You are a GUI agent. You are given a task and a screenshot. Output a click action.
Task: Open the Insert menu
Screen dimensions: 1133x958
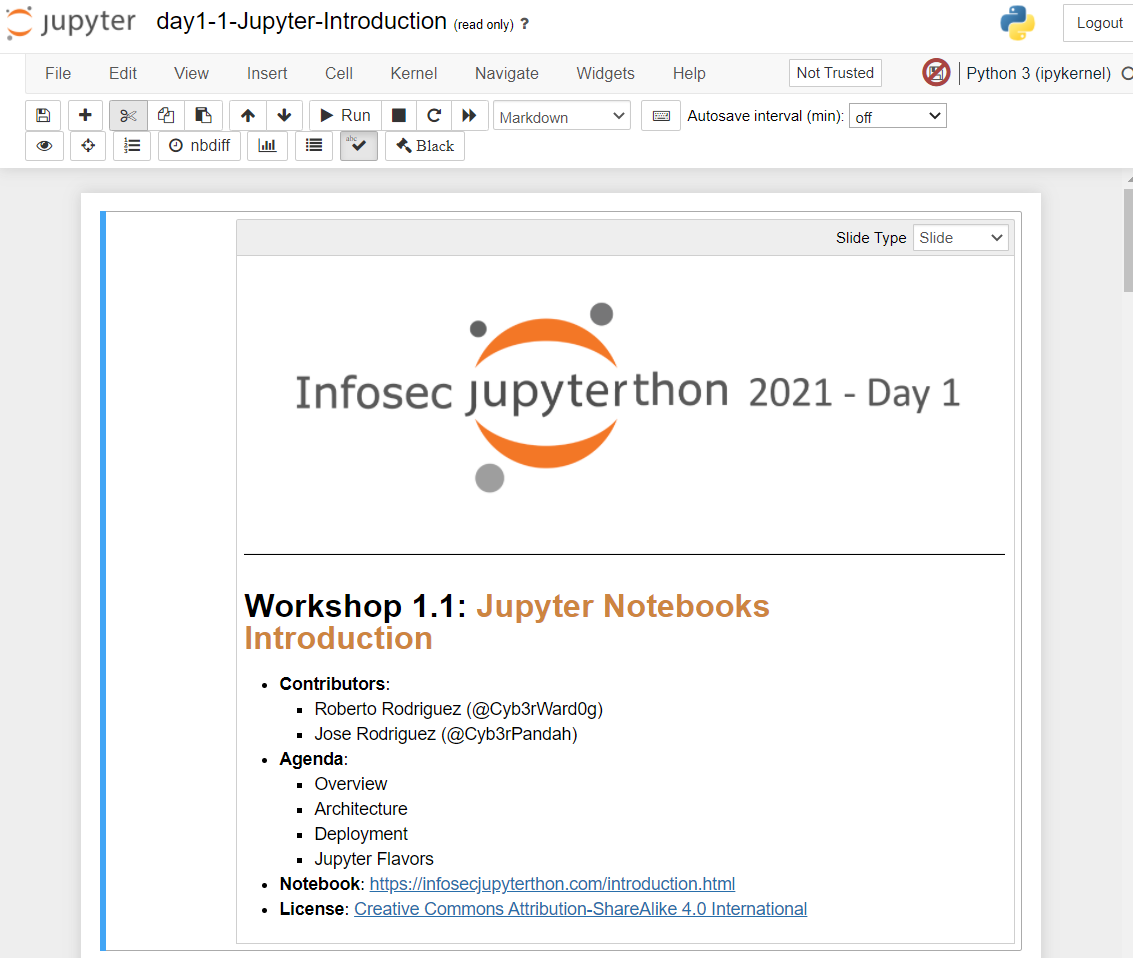[x=267, y=74]
